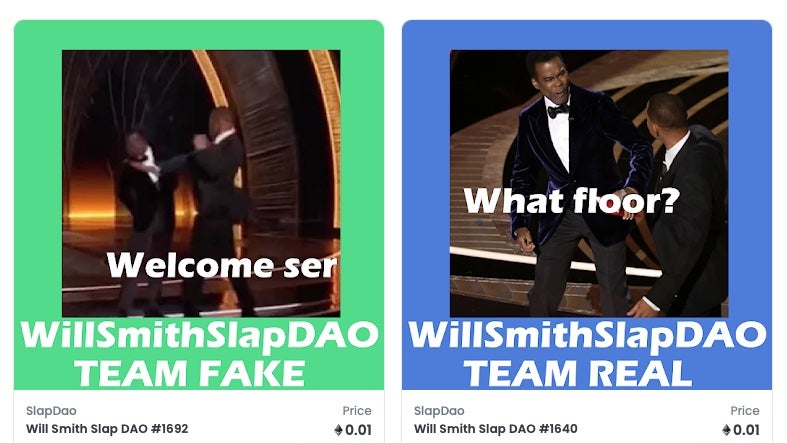The width and height of the screenshot is (787, 443).
Task: Visit SlapDao collection from the #1692 card
Action: (51, 411)
